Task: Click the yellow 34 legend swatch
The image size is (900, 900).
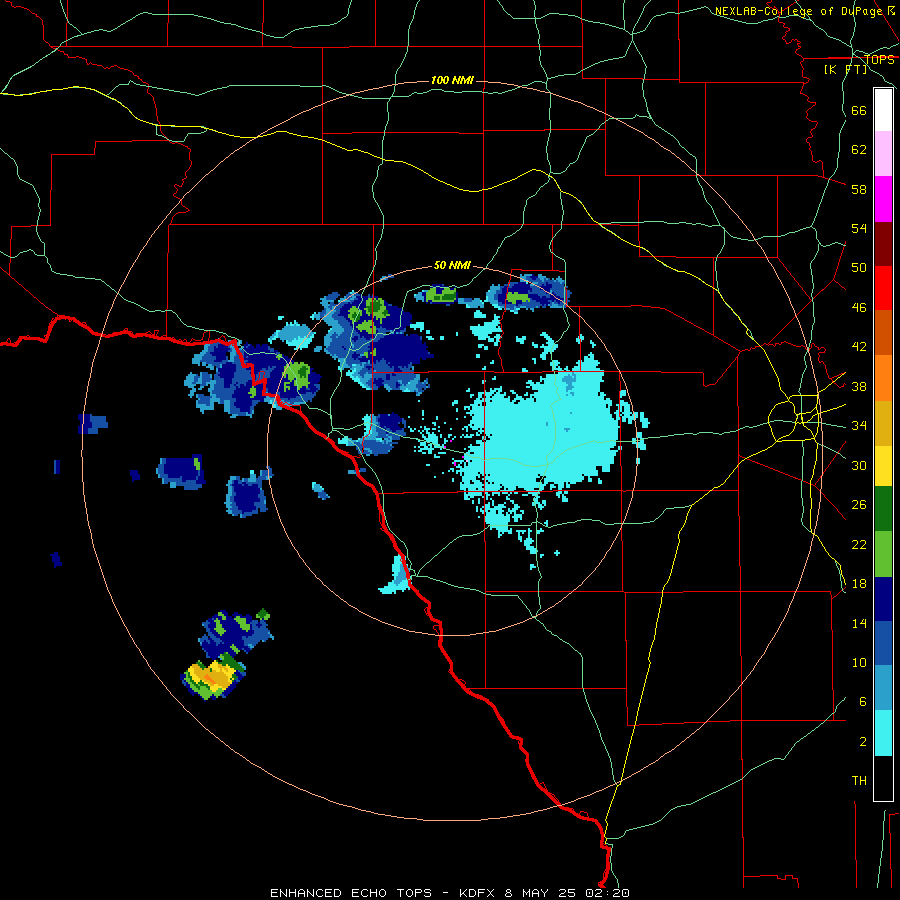Action: pyautogui.click(x=883, y=465)
